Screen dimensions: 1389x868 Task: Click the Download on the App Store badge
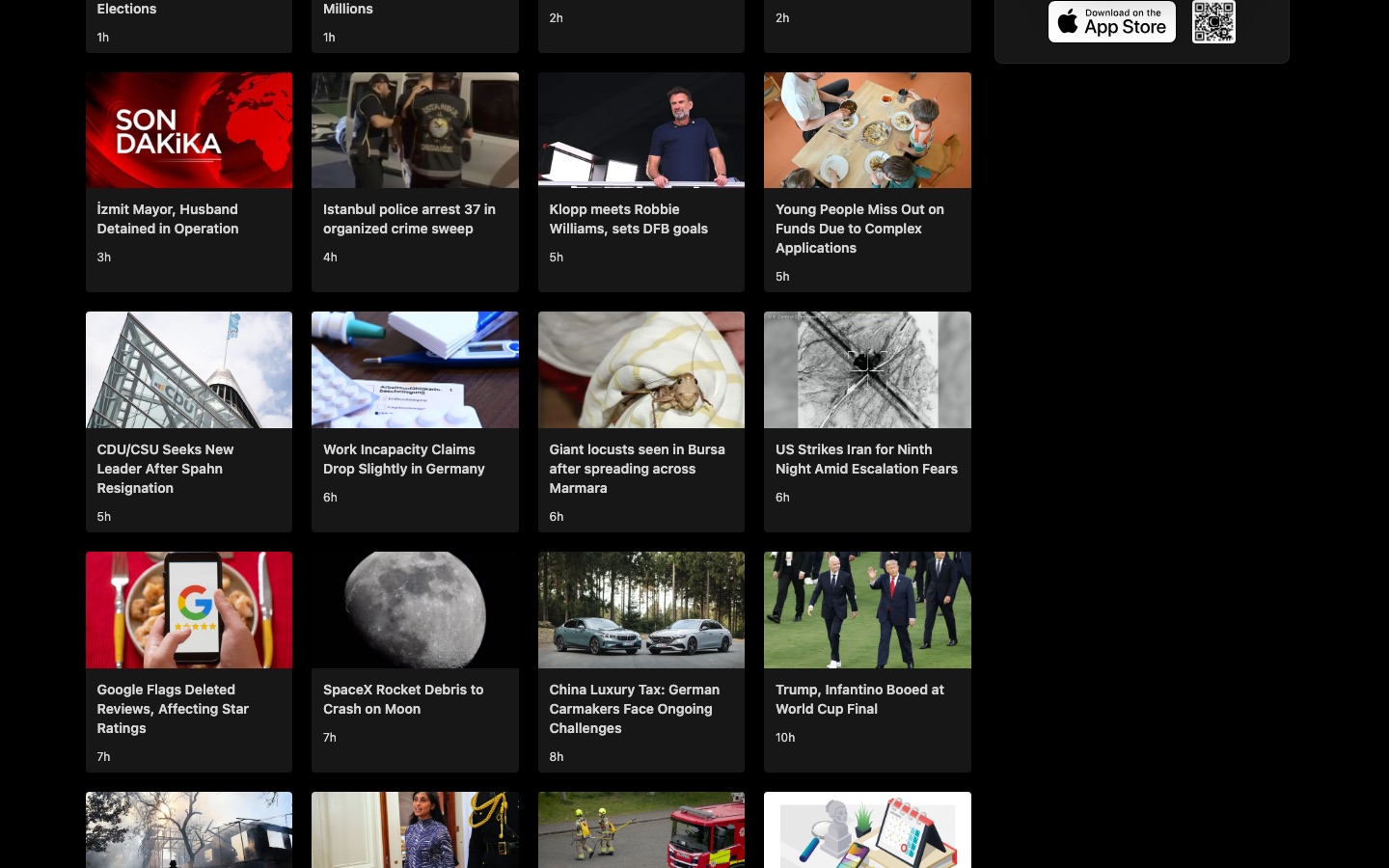point(1111,21)
